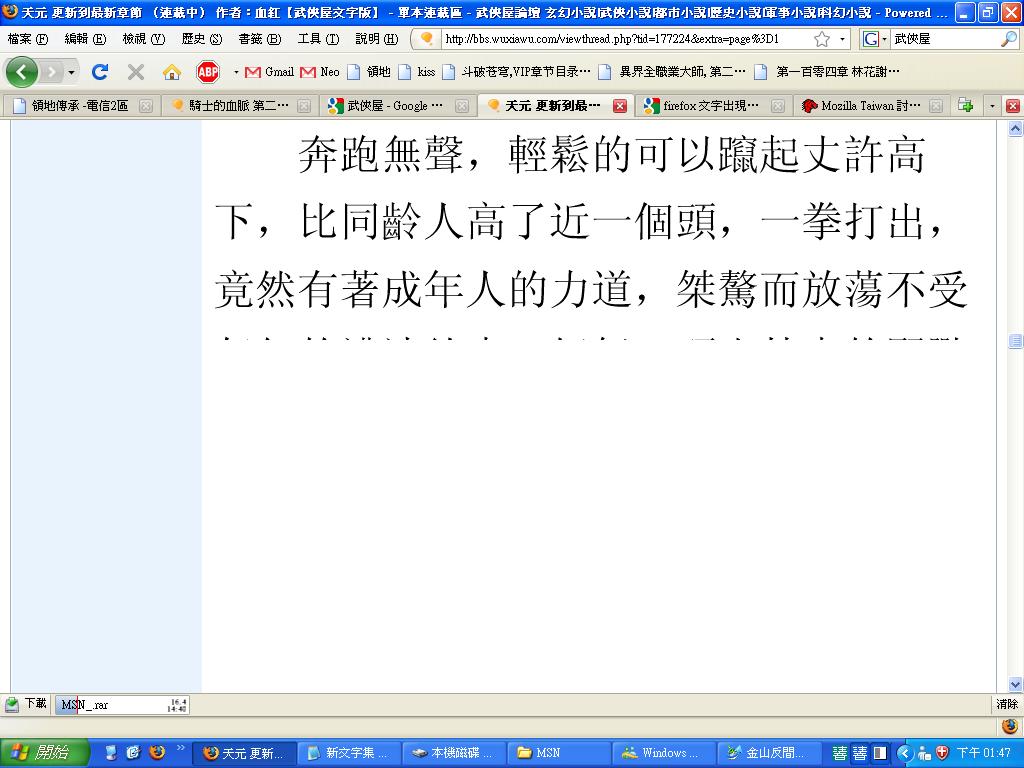The height and width of the screenshot is (768, 1024).
Task: Click the Internet Explorer quick launch icon
Action: 133,752
